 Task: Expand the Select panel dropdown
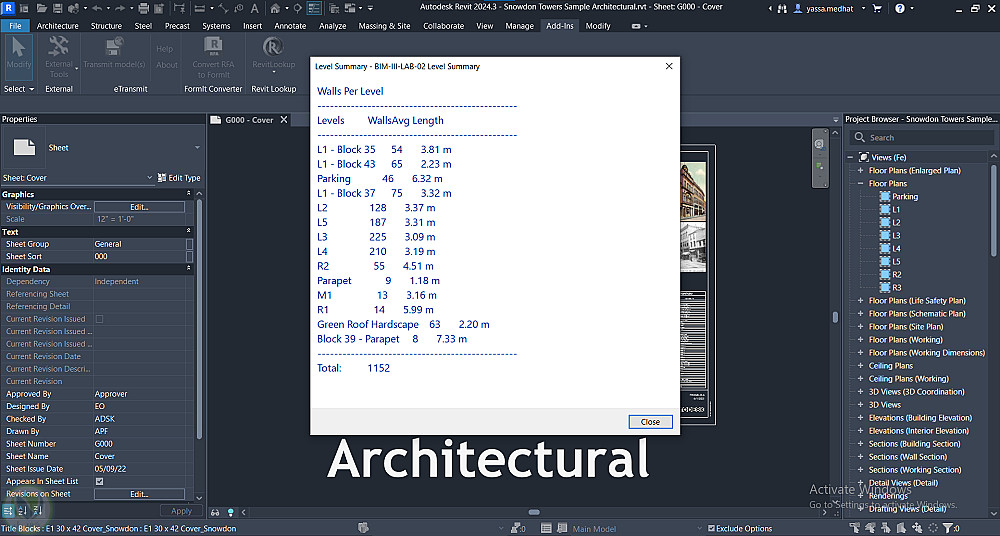[18, 89]
